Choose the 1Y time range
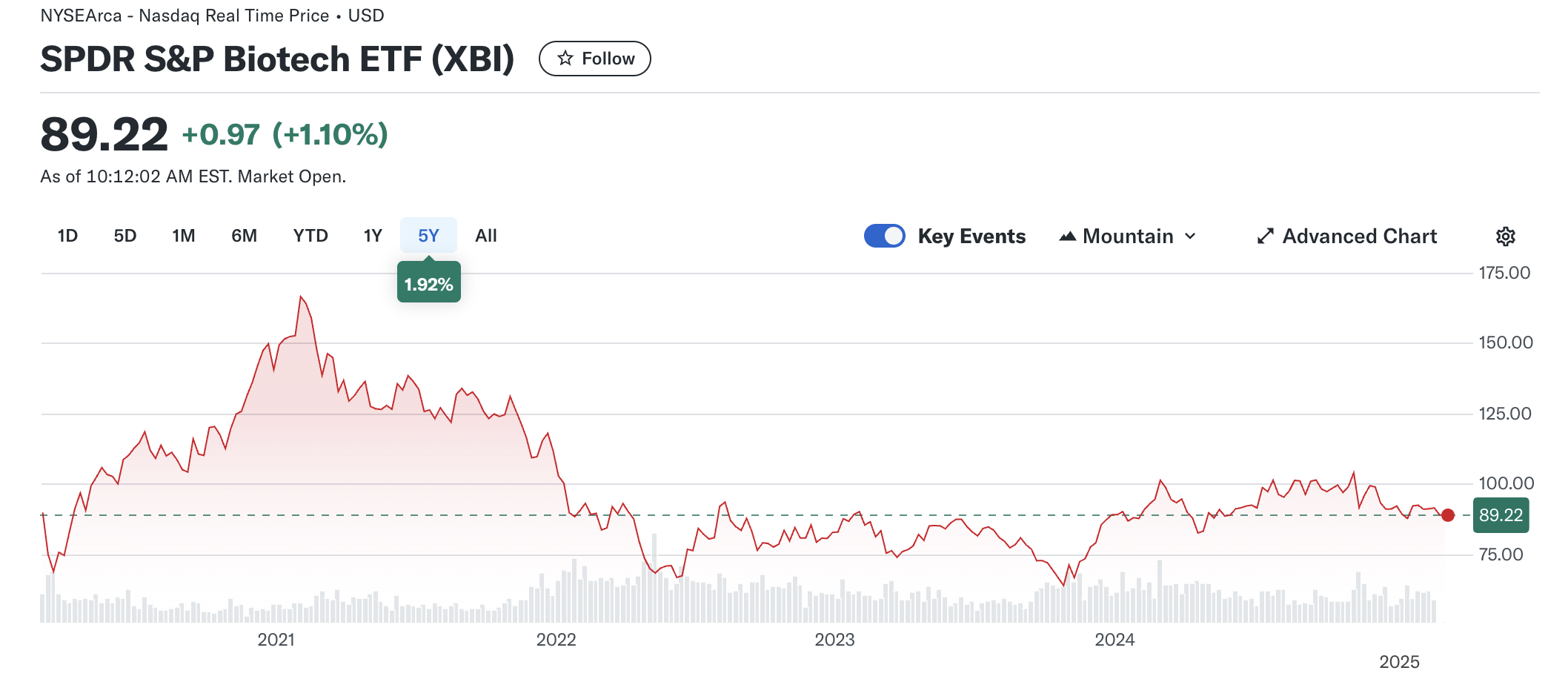The width and height of the screenshot is (1568, 682). [373, 236]
